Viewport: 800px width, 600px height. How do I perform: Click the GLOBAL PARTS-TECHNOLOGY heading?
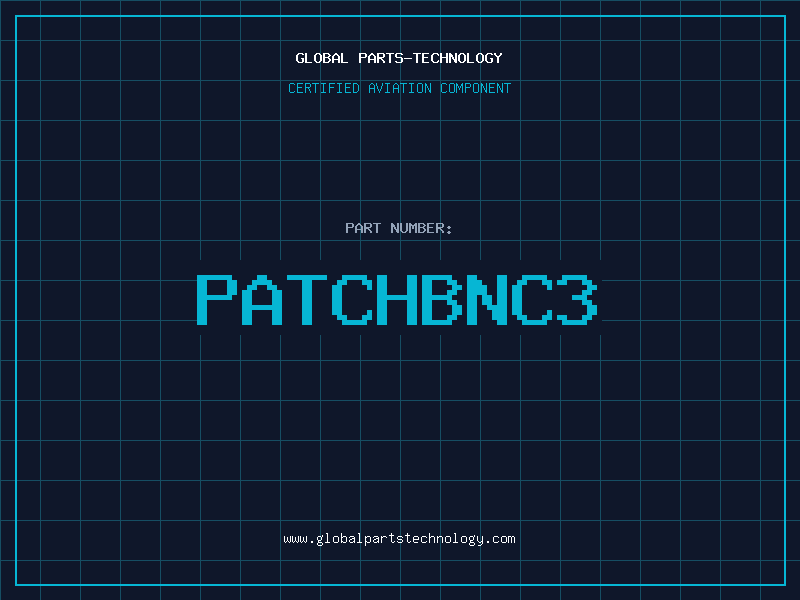coord(399,58)
